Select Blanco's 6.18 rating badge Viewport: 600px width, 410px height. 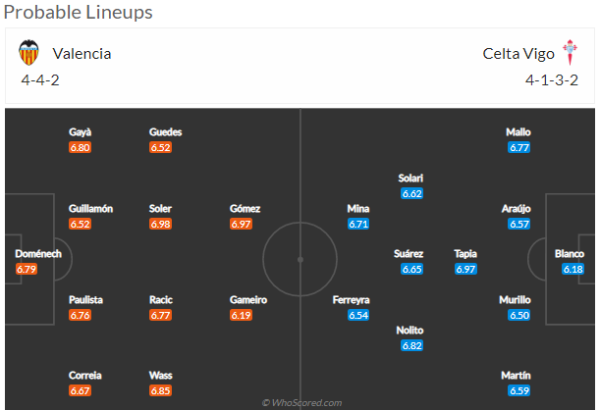coord(573,269)
